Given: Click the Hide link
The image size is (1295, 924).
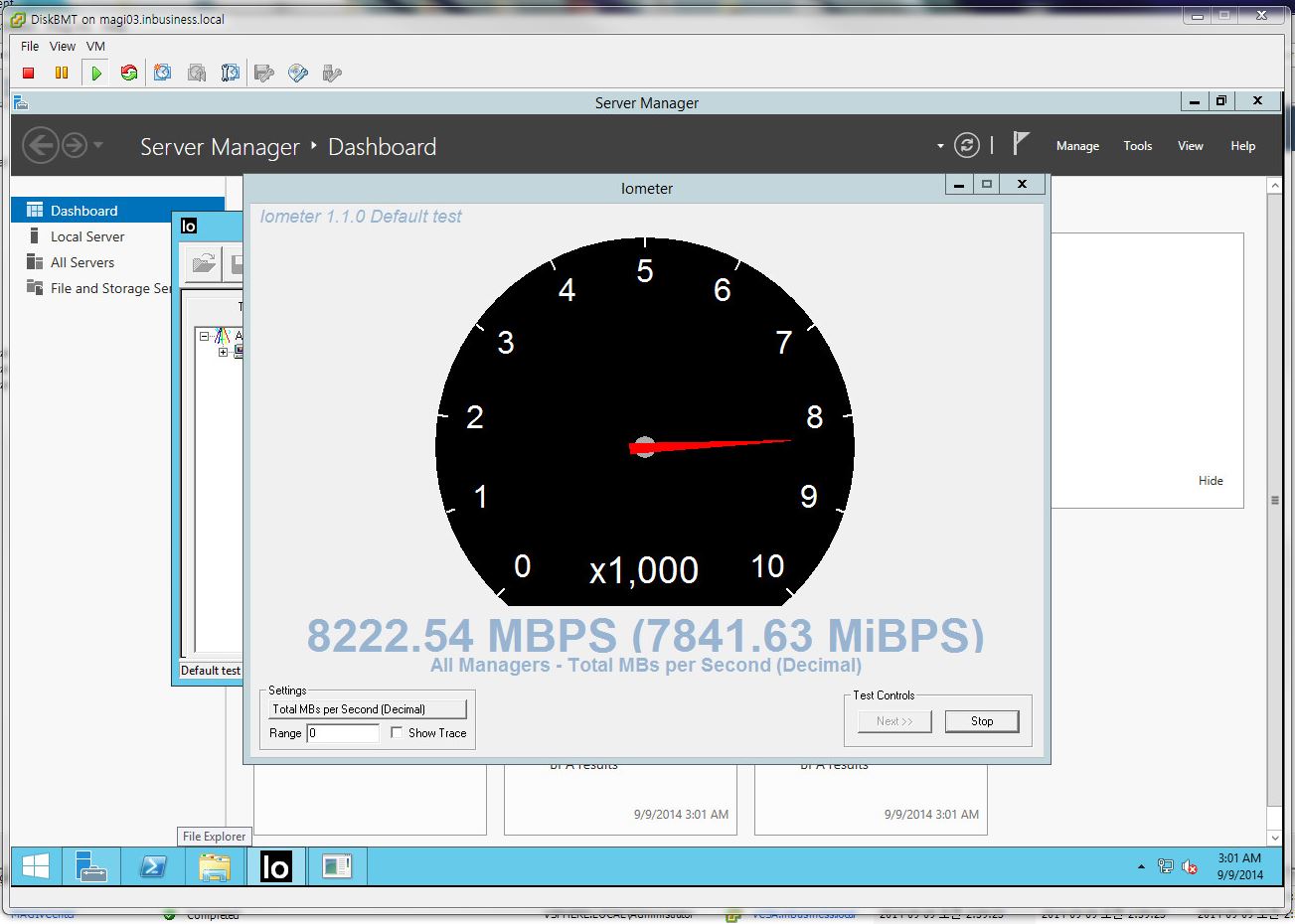Looking at the screenshot, I should (x=1211, y=481).
